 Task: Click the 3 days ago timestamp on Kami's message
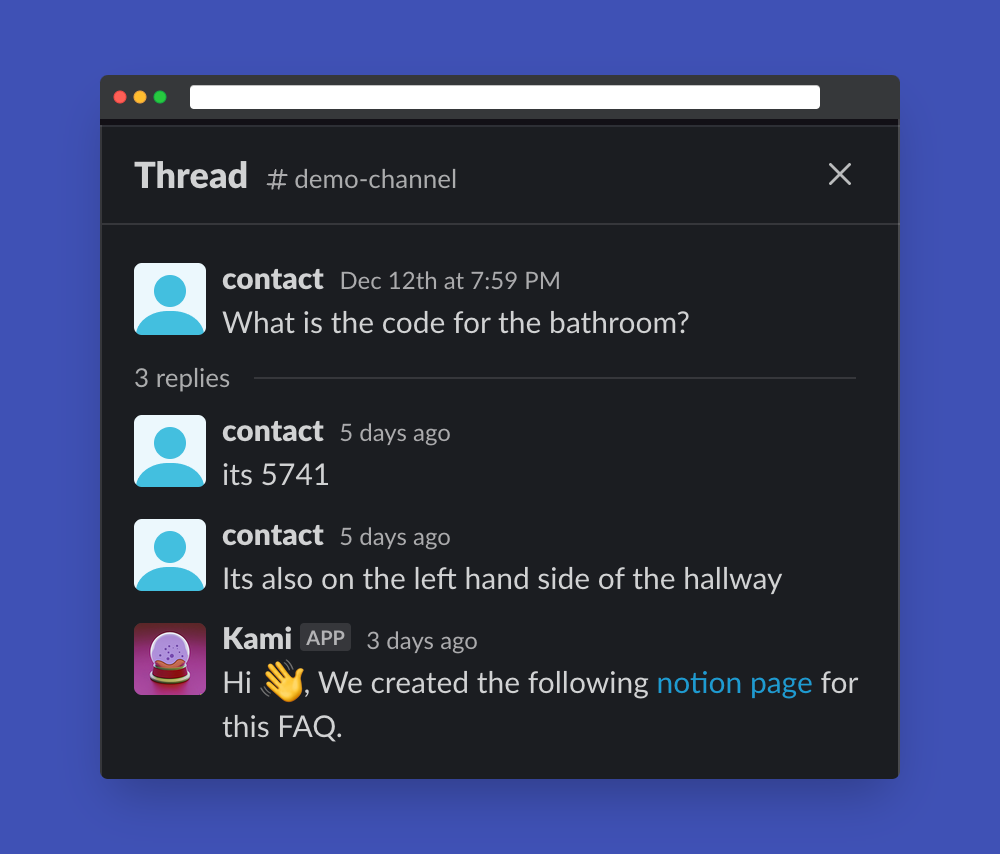(x=422, y=641)
